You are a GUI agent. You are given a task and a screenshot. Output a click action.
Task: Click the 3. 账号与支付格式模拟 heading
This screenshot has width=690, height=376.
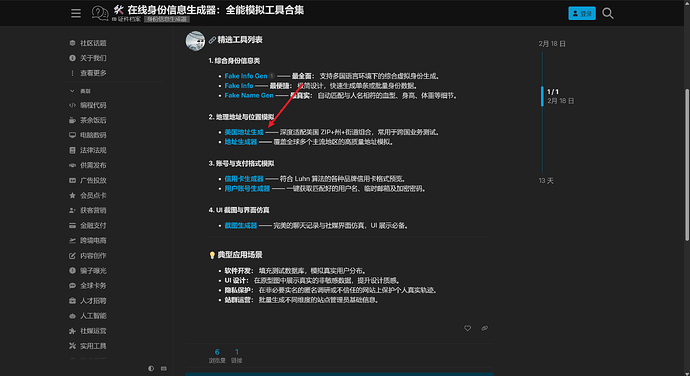pyautogui.click(x=241, y=163)
